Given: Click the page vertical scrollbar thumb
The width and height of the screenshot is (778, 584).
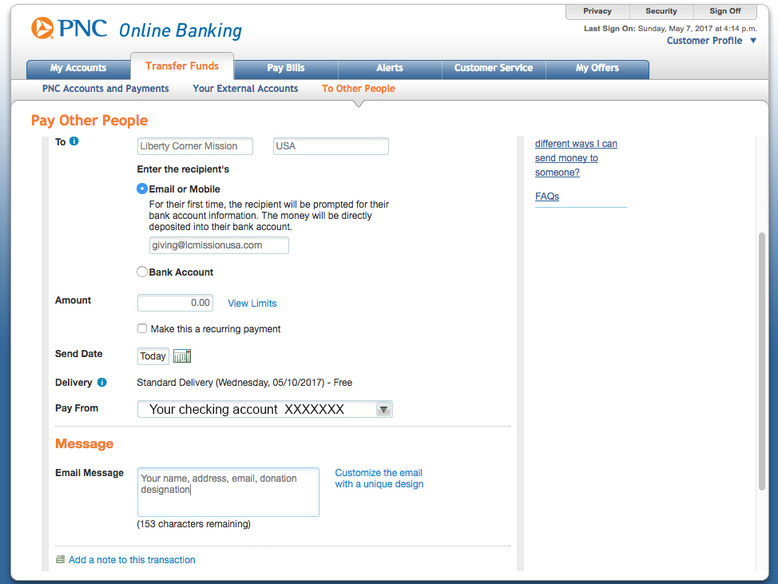Looking at the screenshot, I should (762, 361).
